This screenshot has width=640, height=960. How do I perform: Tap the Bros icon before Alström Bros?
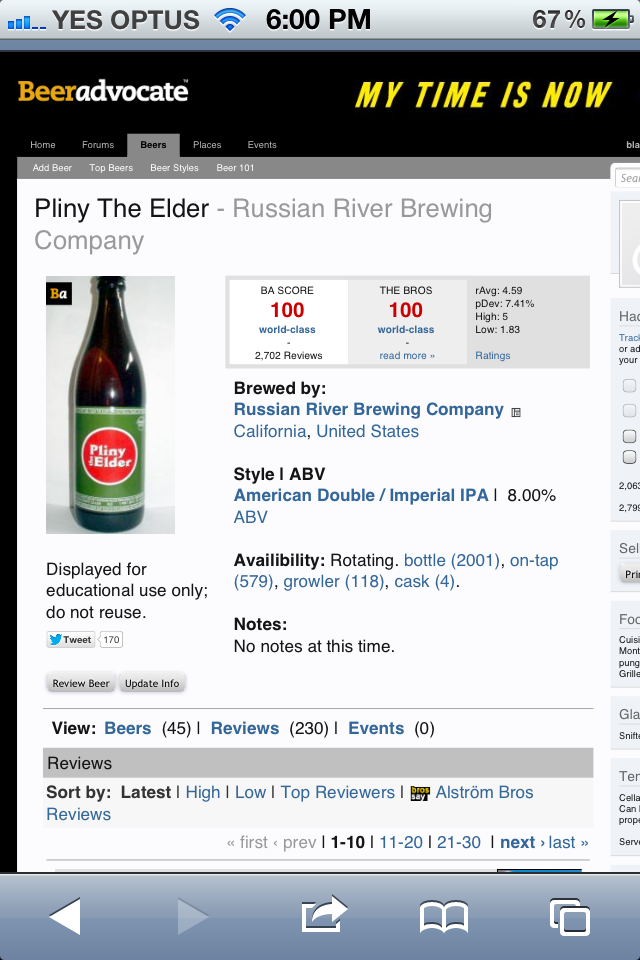click(420, 793)
